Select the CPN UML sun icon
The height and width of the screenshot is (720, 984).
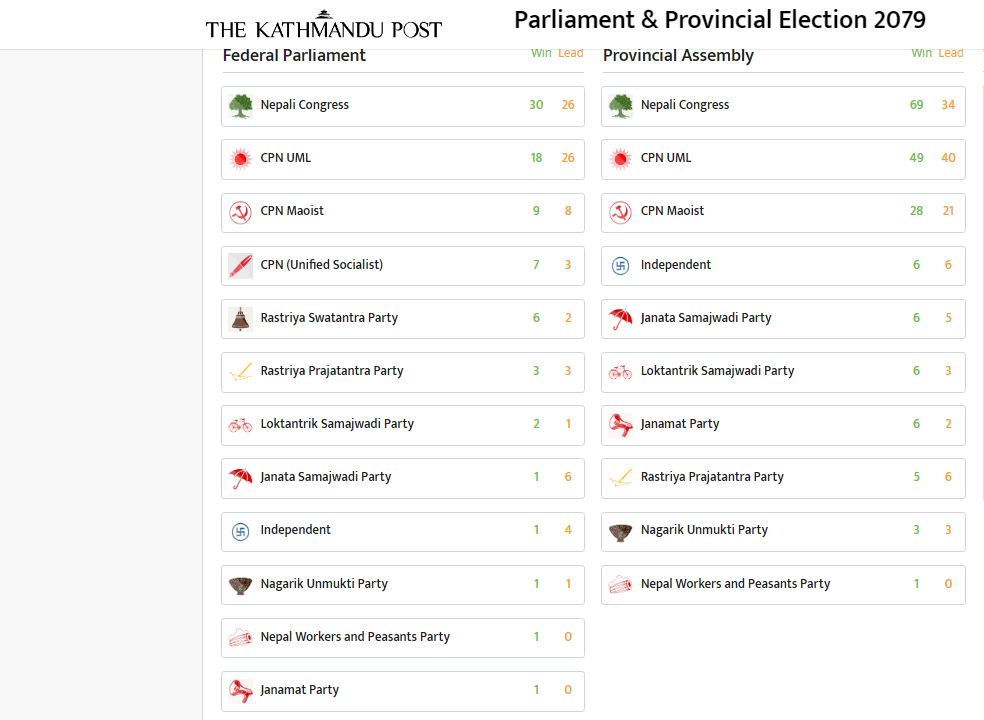(240, 158)
